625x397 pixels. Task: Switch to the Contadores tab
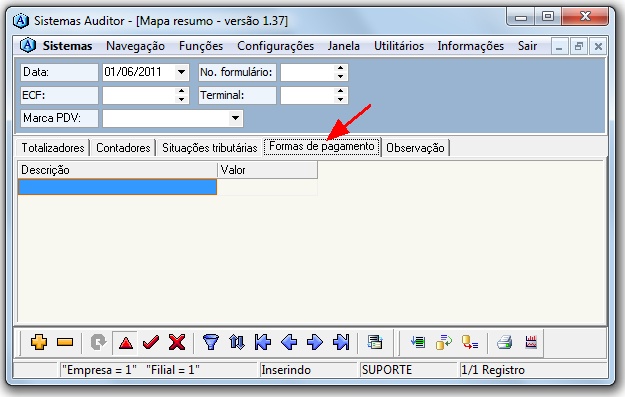(123, 148)
